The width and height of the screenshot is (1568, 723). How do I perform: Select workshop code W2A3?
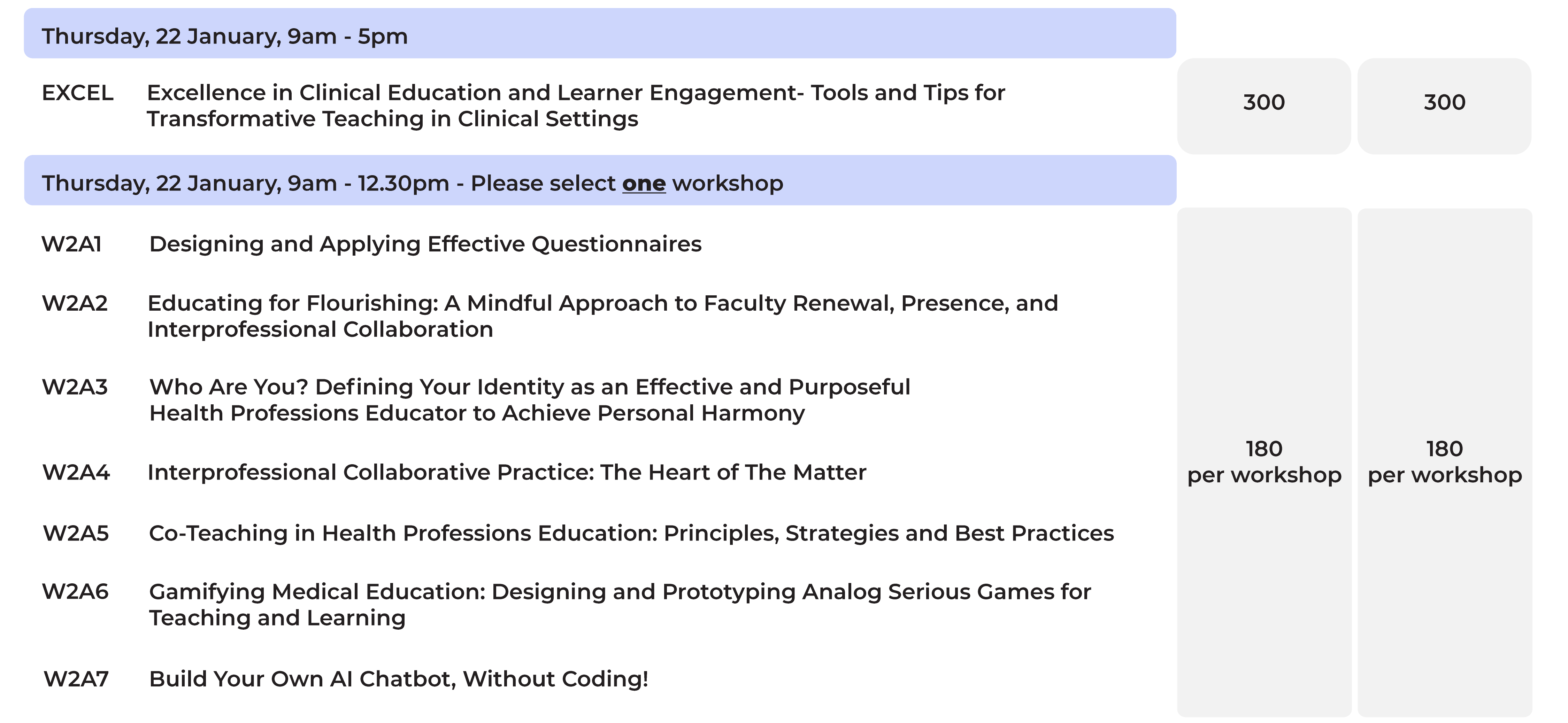pyautogui.click(x=74, y=387)
